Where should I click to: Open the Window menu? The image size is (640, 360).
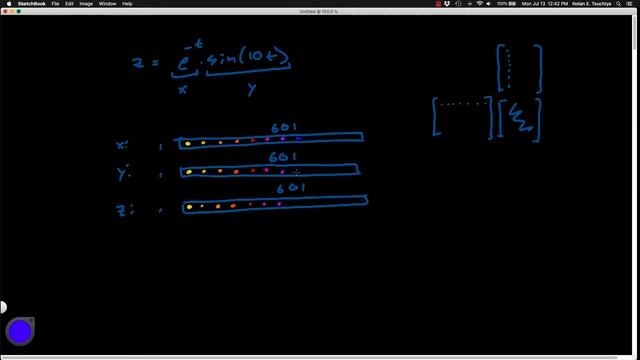(x=107, y=4)
